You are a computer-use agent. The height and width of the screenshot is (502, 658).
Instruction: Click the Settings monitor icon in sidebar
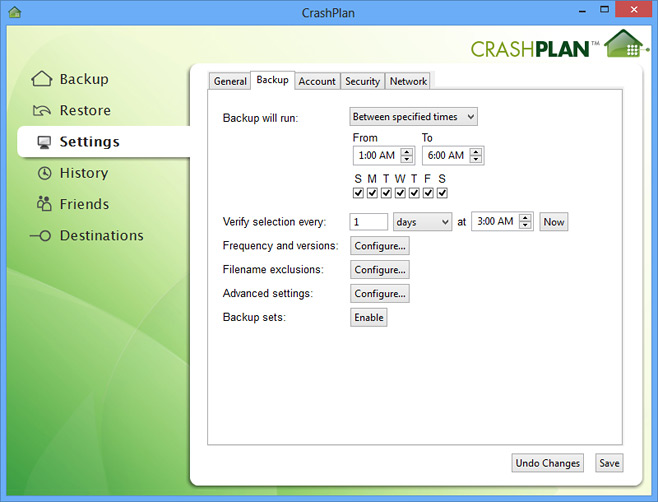[44, 142]
